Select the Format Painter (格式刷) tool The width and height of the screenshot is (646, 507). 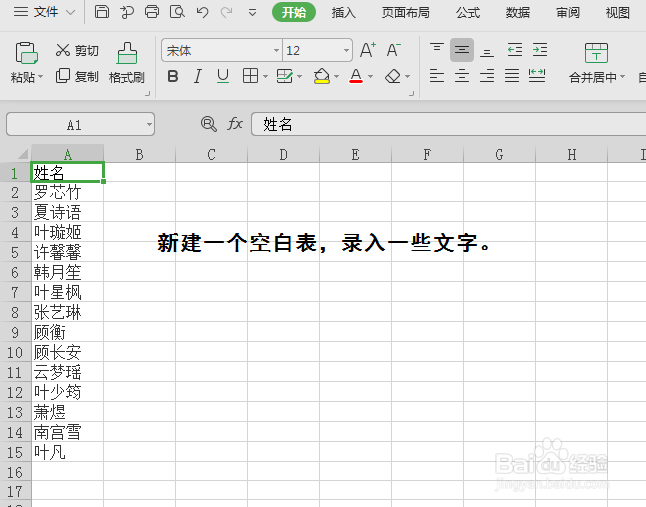pos(127,63)
